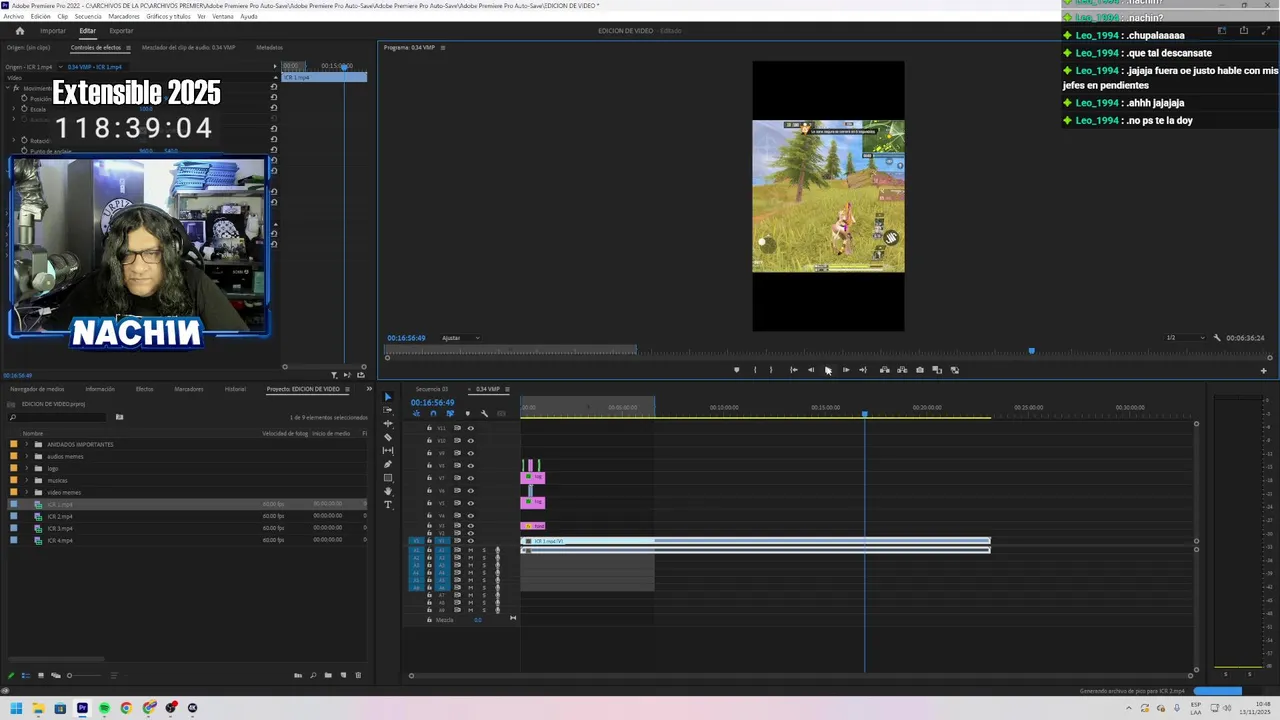
Task: Select the Razor tool
Action: 389,437
